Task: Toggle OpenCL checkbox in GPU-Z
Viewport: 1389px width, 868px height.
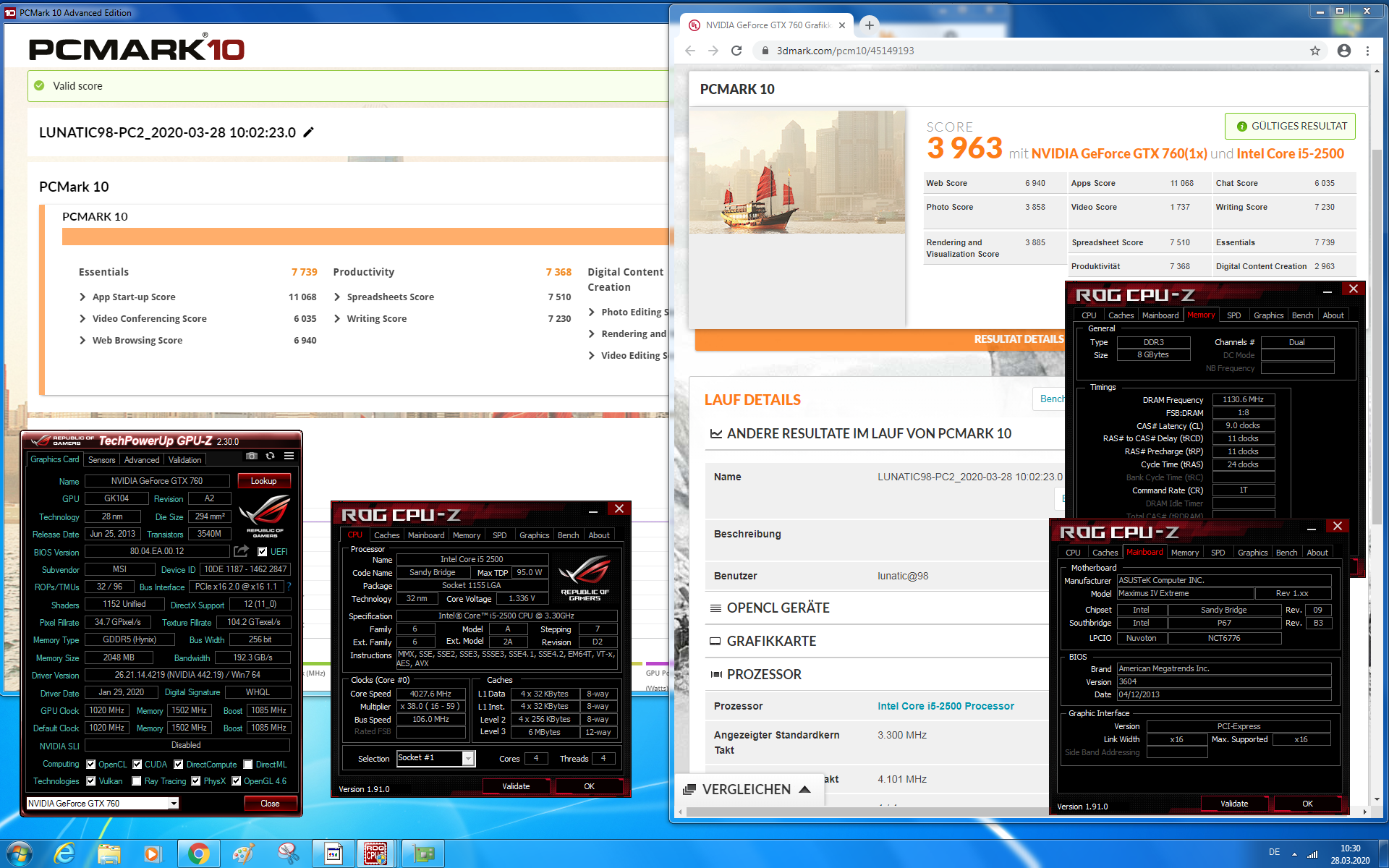Action: coord(91,765)
